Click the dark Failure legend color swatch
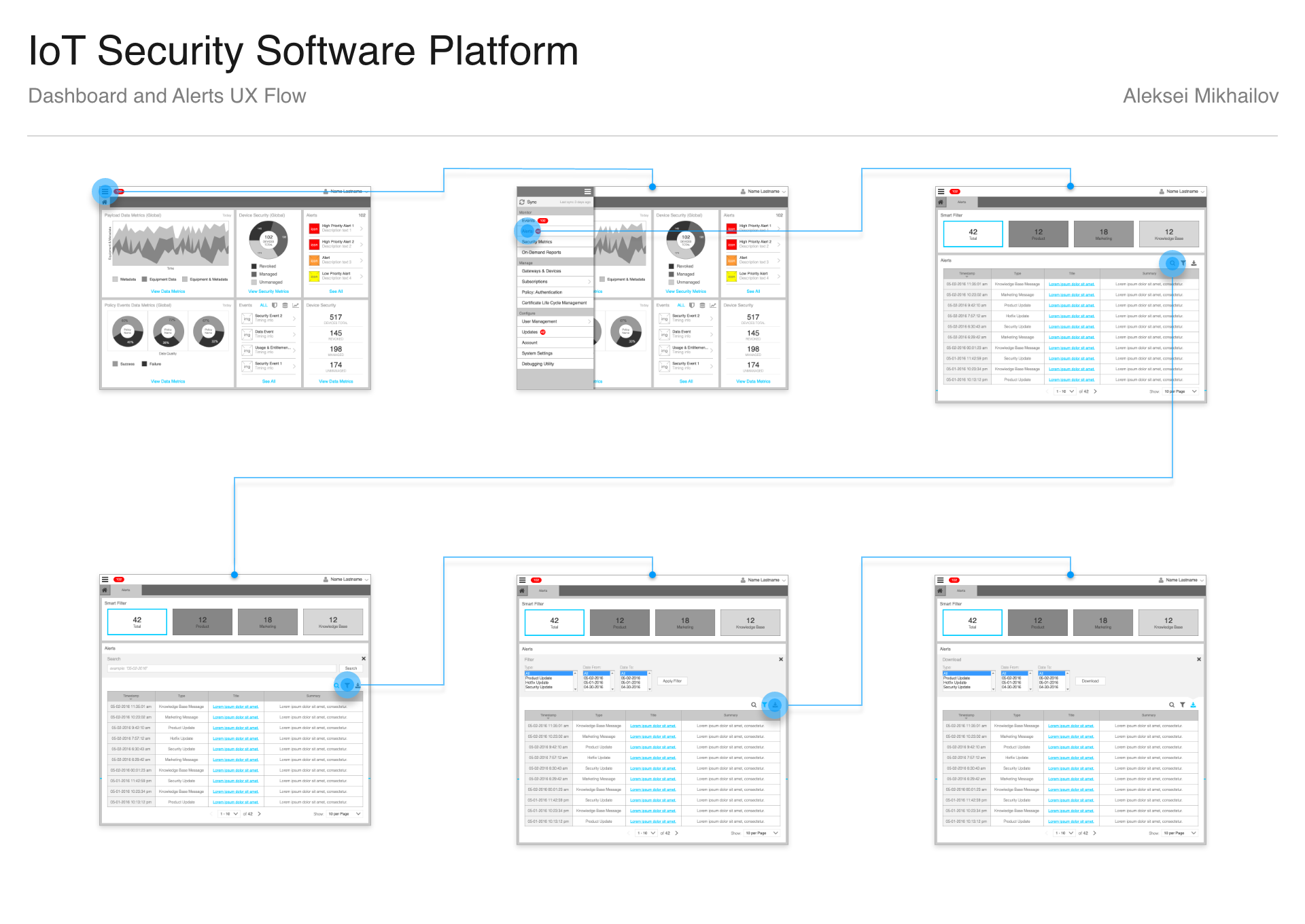 pyautogui.click(x=145, y=364)
